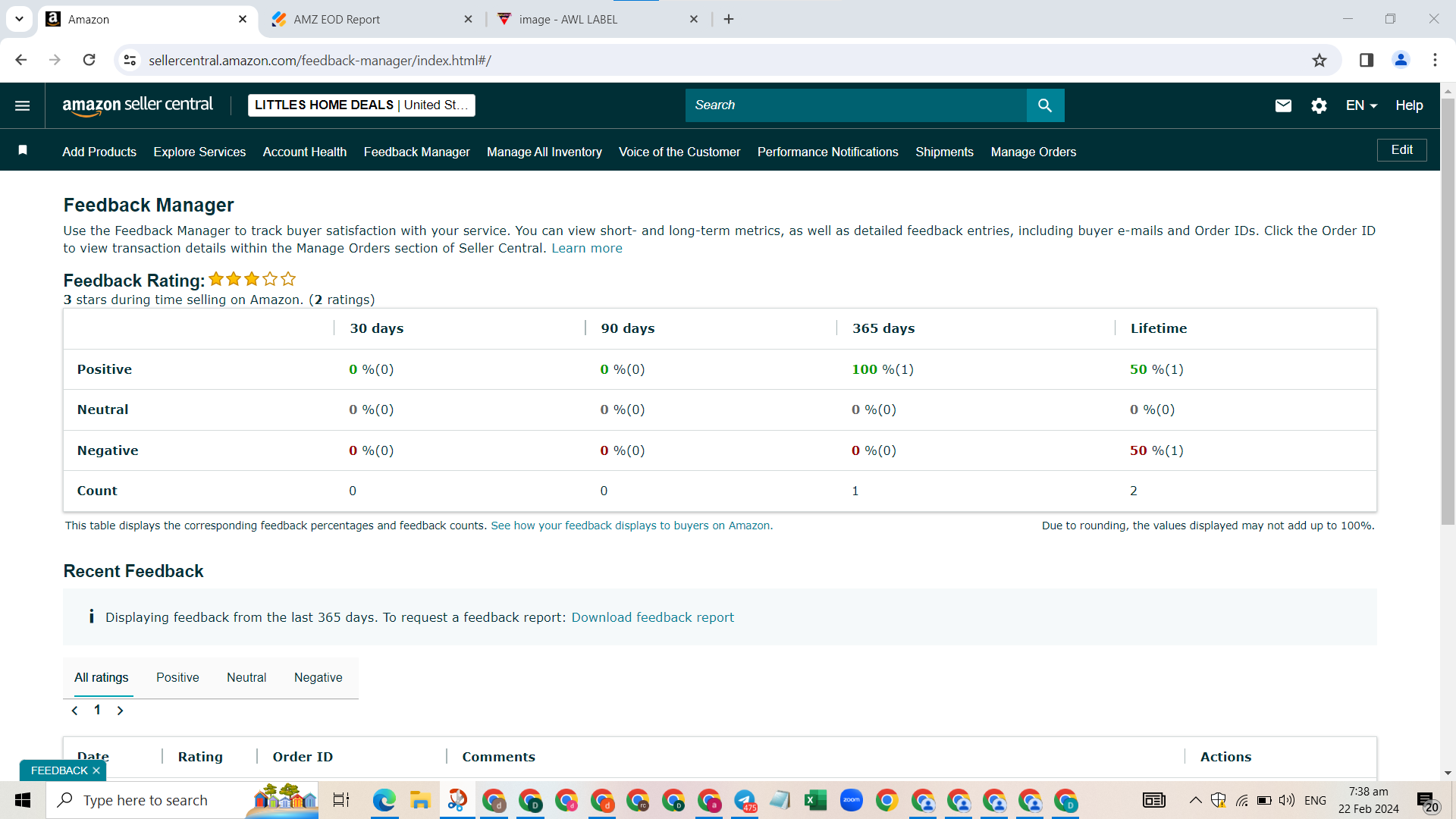
Task: Open Excel from the taskbar
Action: [815, 800]
